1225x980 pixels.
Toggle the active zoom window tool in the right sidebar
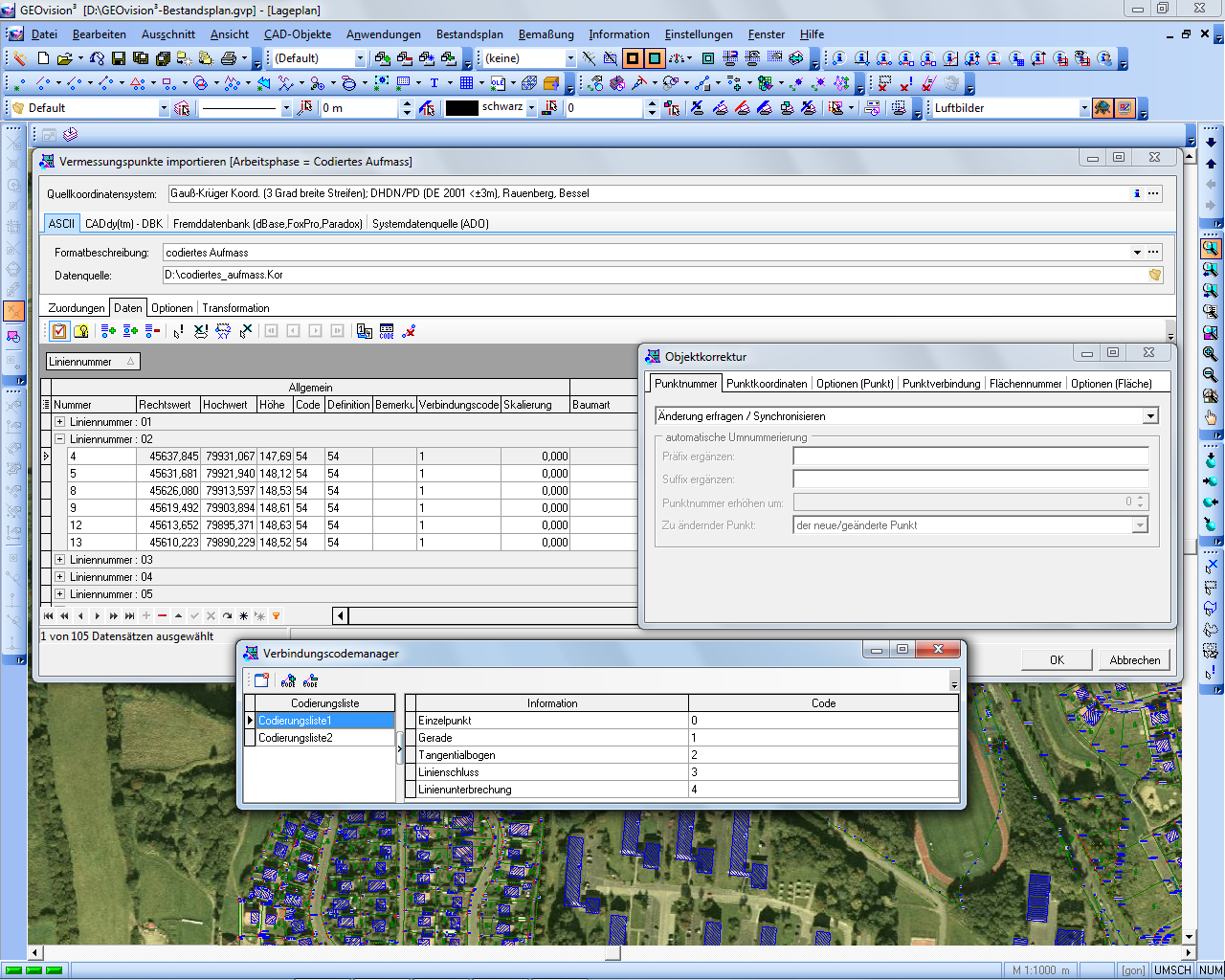[1211, 249]
